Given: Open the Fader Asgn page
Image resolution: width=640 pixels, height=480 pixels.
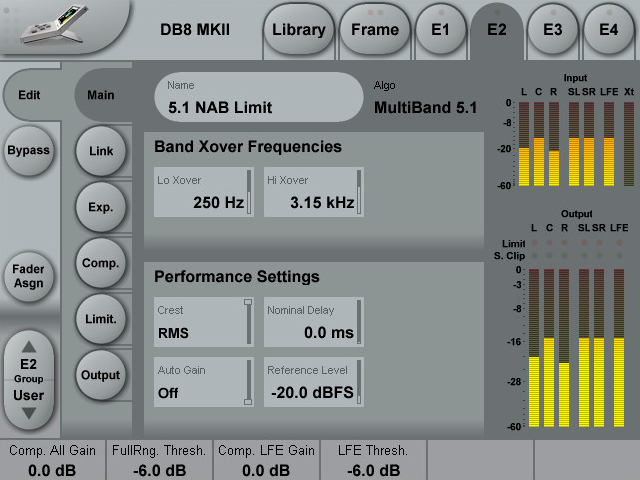Looking at the screenshot, I should [29, 276].
